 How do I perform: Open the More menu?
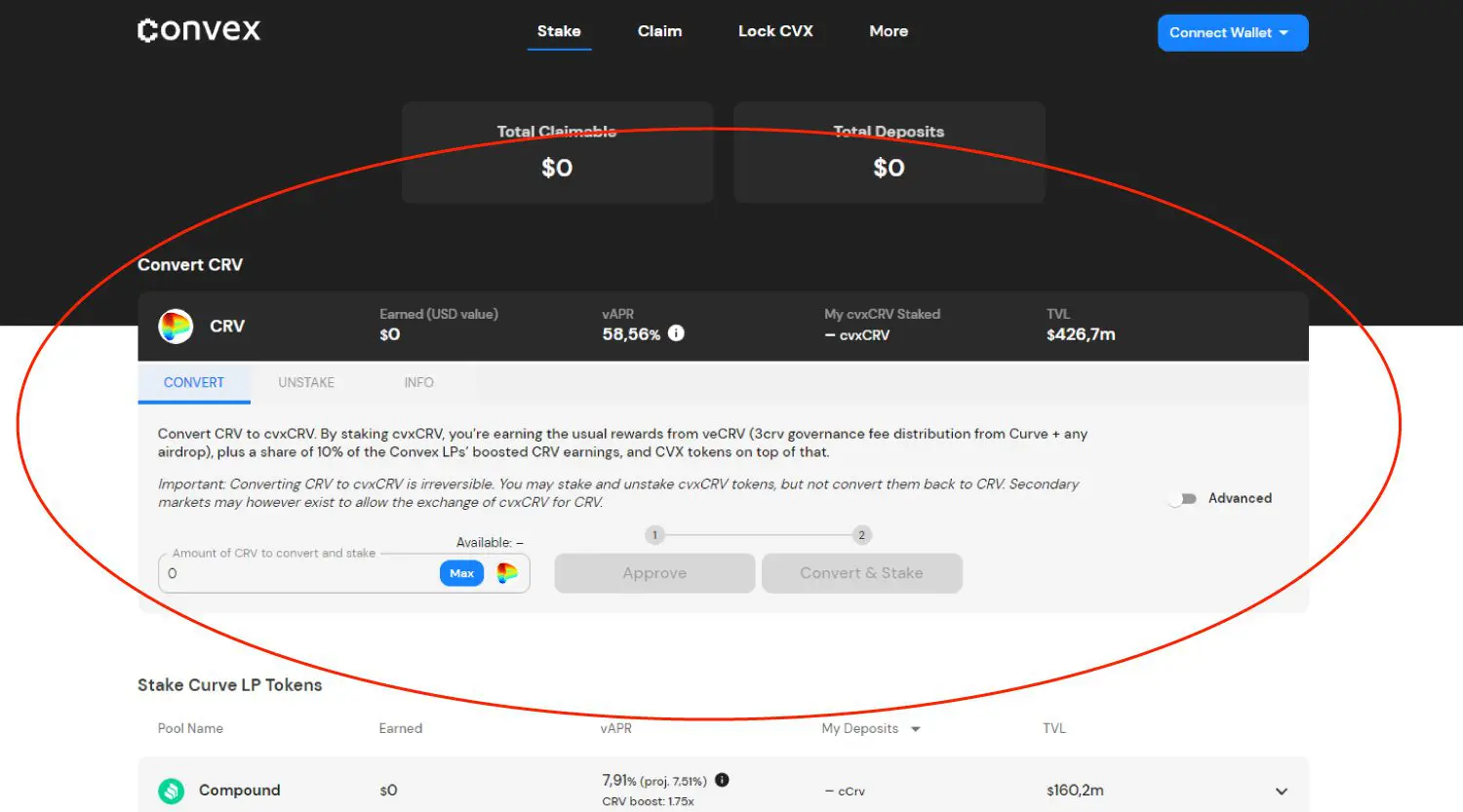tap(889, 31)
